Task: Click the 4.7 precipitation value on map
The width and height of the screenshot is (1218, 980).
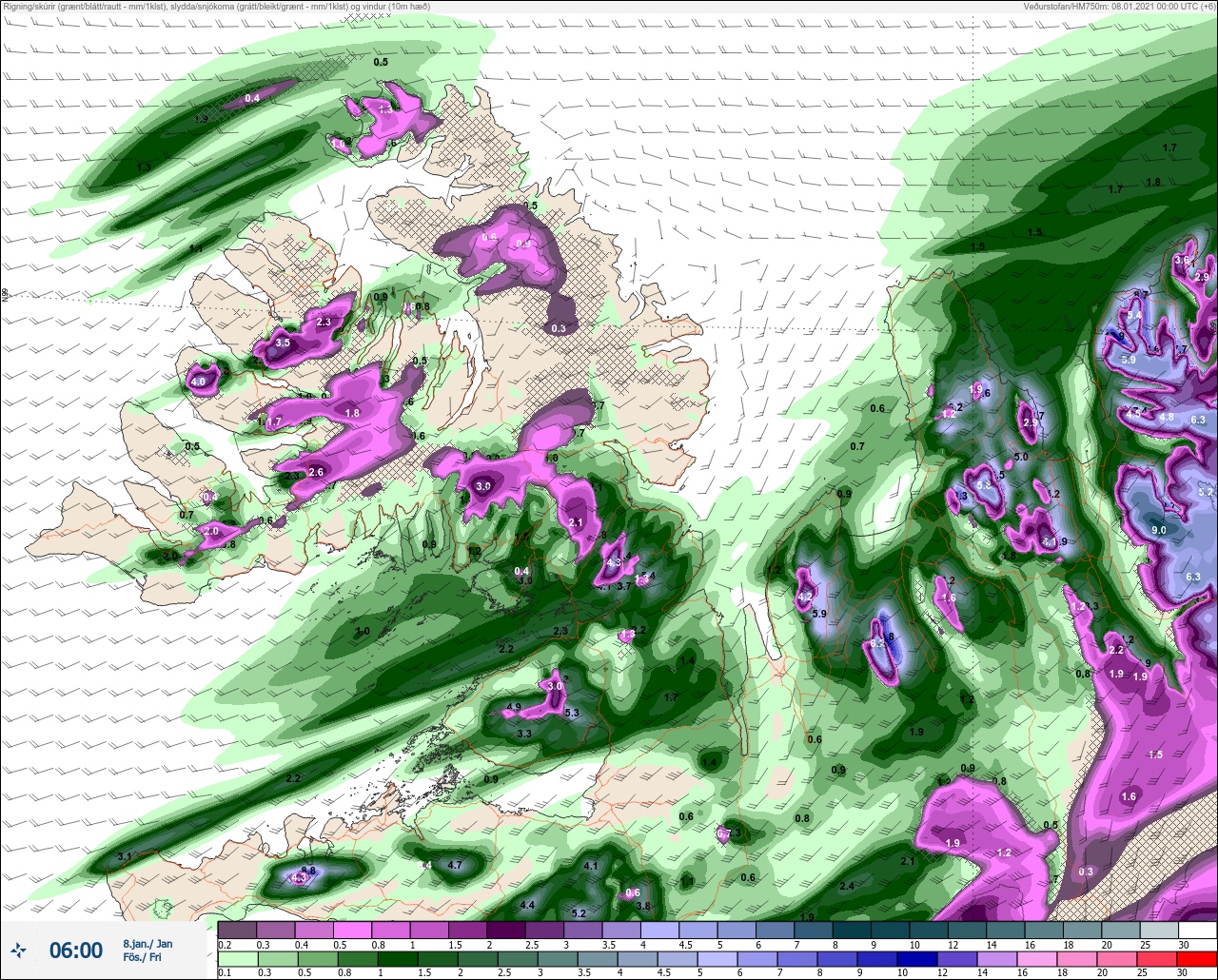Action: pos(454,865)
